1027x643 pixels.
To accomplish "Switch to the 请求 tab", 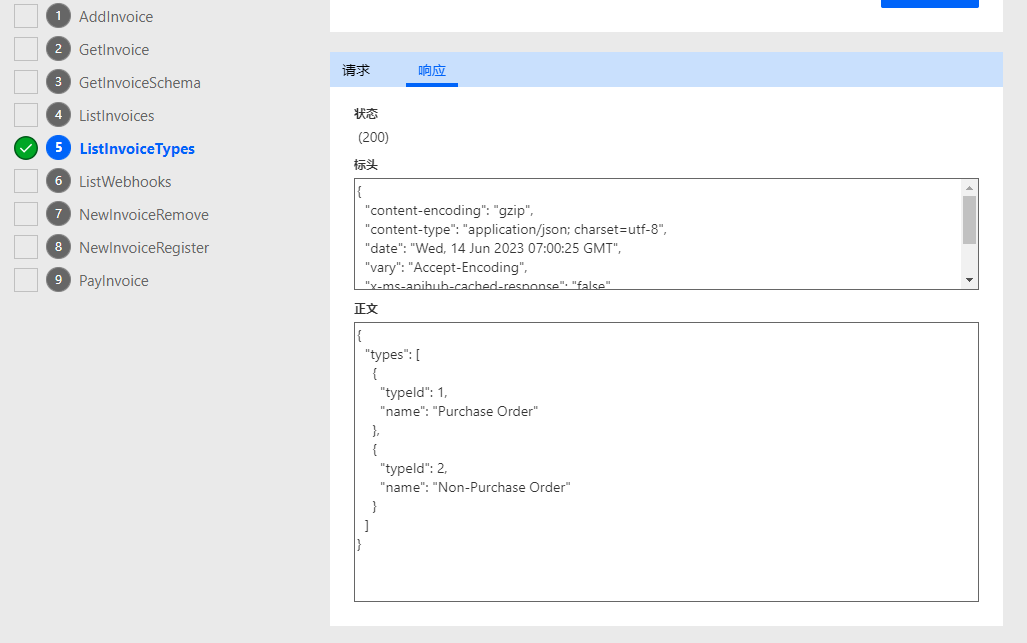I will (x=356, y=70).
